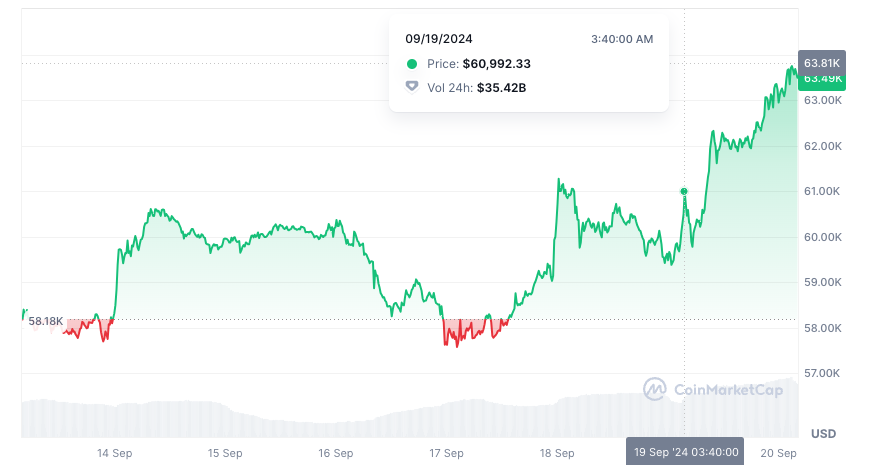Click the $60,992.33 price value in tooltip

click(x=496, y=64)
